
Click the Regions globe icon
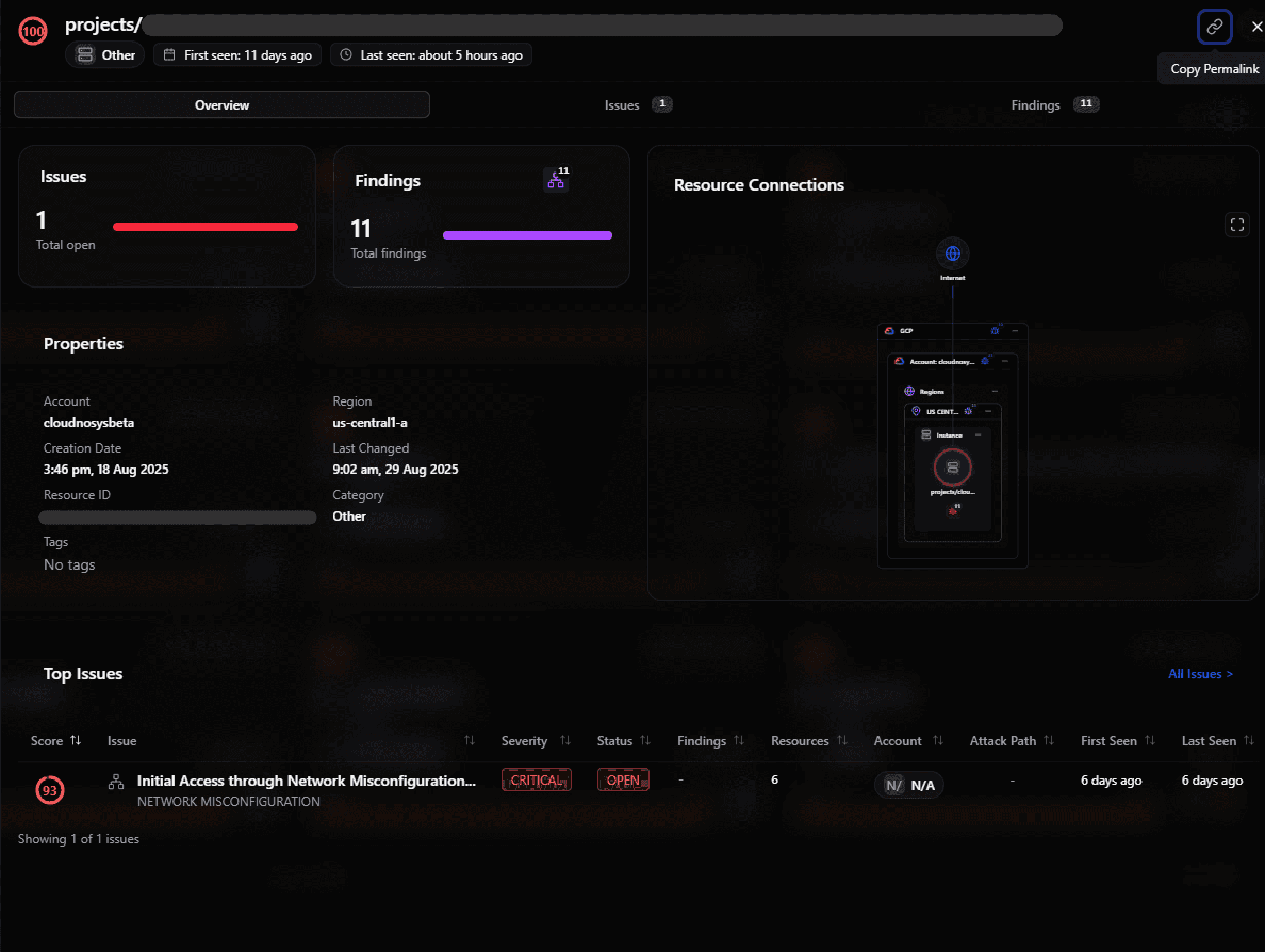[909, 391]
